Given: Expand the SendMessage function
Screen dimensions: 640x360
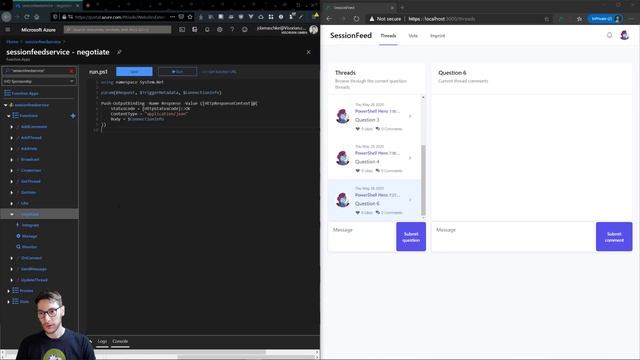Looking at the screenshot, I should pyautogui.click(x=11, y=269).
